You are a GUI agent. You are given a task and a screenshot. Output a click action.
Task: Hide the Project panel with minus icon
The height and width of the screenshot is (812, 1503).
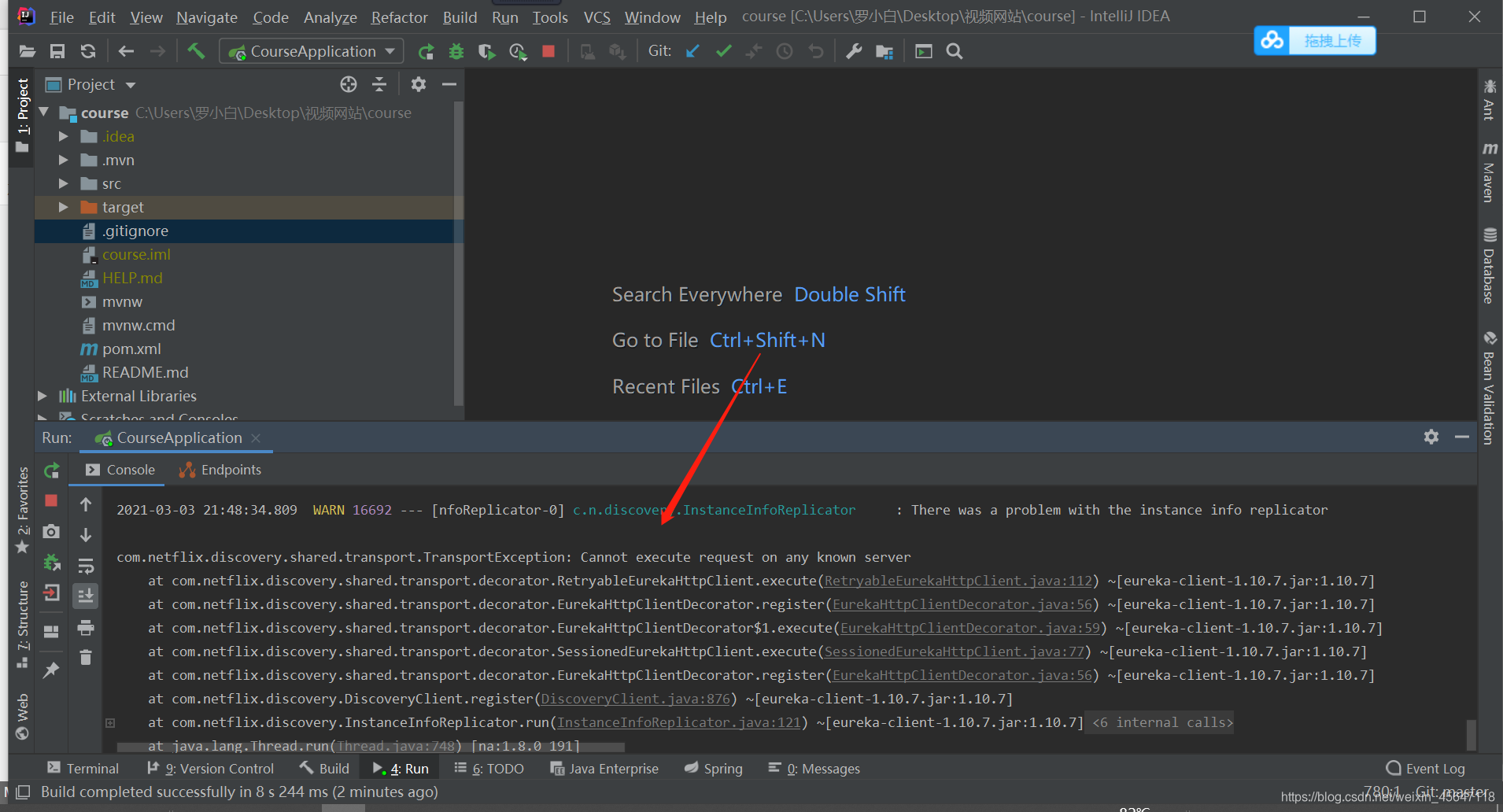[449, 84]
